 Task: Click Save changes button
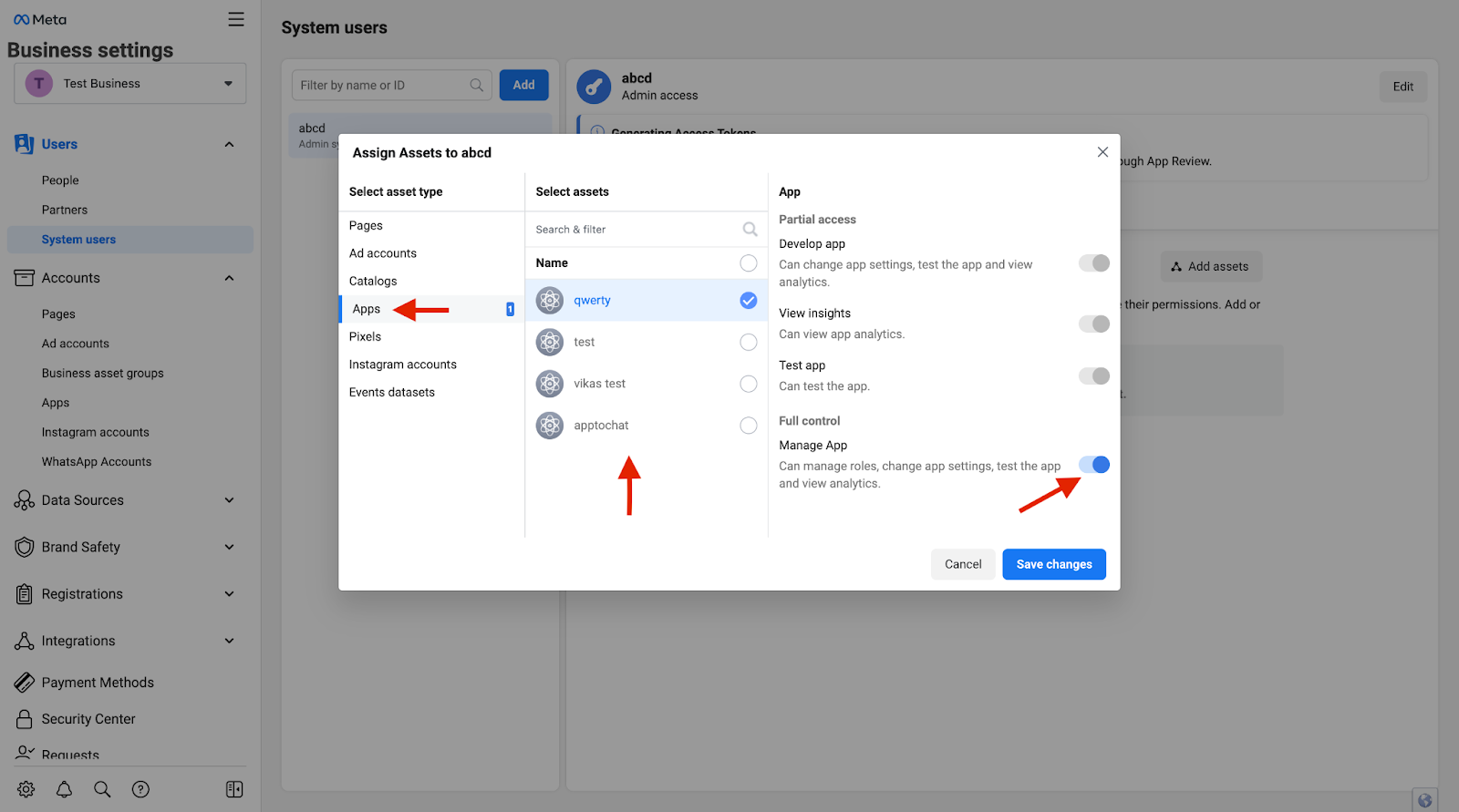click(x=1054, y=564)
